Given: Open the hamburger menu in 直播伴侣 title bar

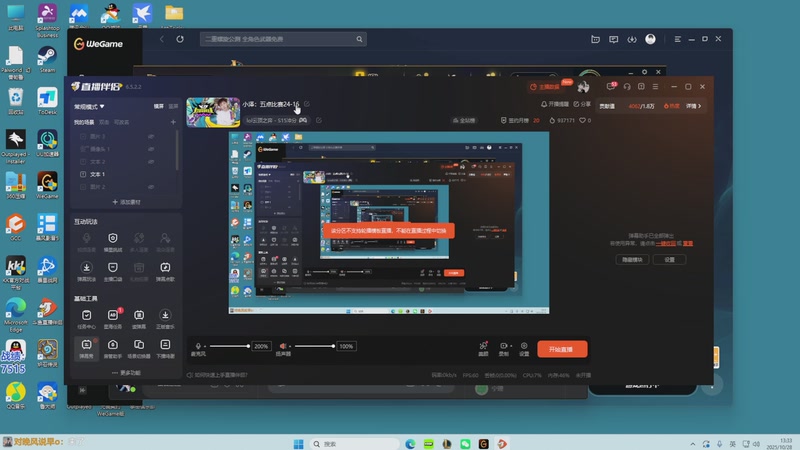Looking at the screenshot, I should pyautogui.click(x=656, y=87).
